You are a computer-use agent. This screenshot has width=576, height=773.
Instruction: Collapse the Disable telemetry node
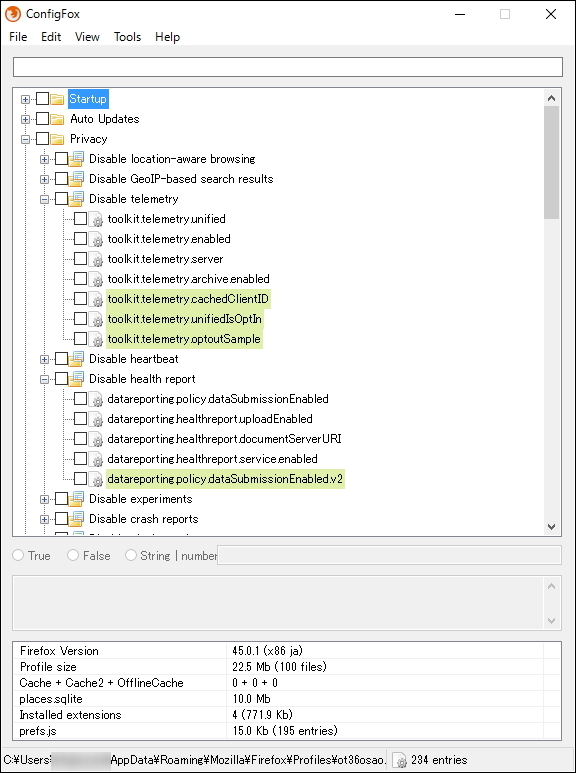tap(44, 199)
